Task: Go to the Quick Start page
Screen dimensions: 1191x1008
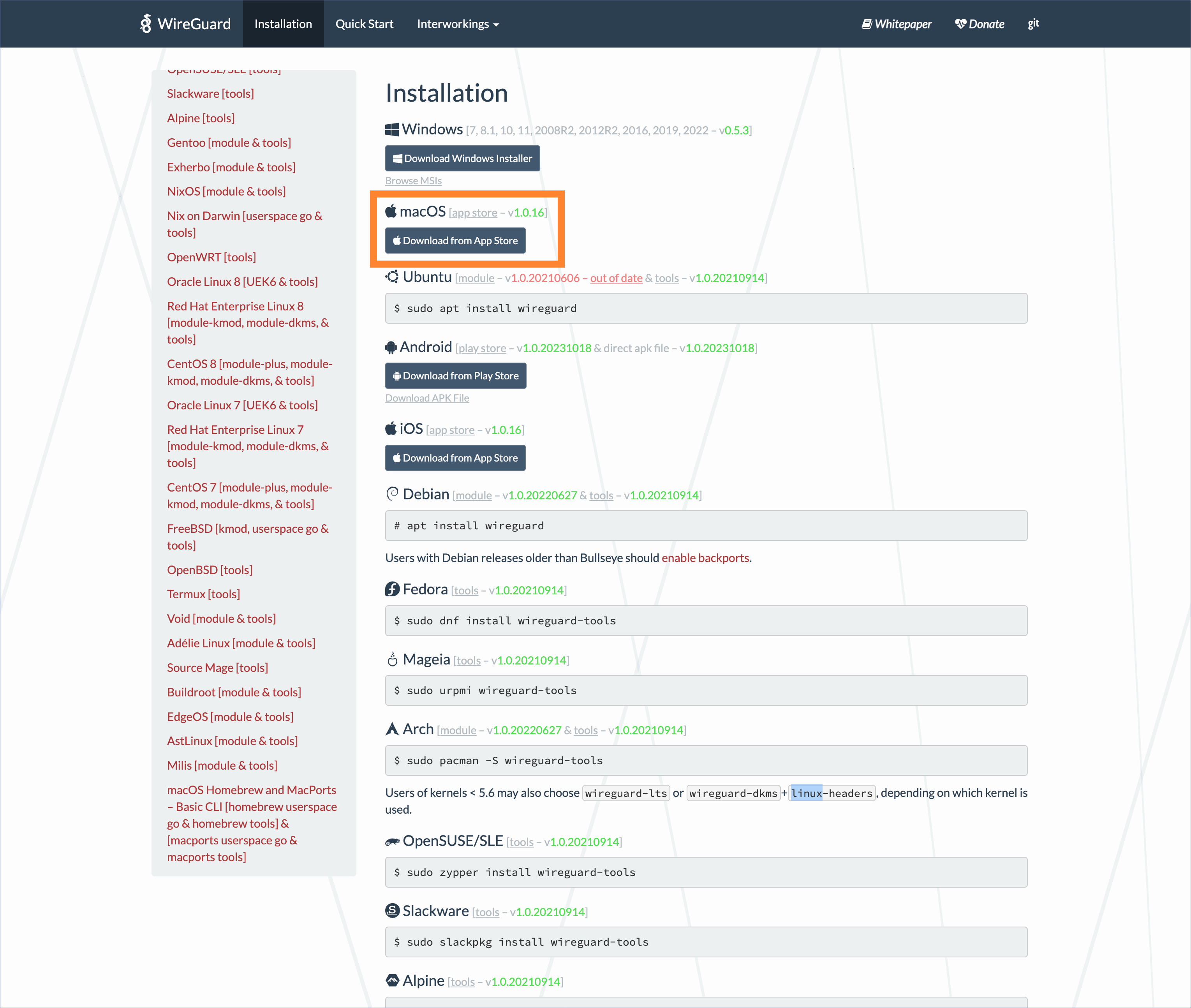Action: point(364,24)
